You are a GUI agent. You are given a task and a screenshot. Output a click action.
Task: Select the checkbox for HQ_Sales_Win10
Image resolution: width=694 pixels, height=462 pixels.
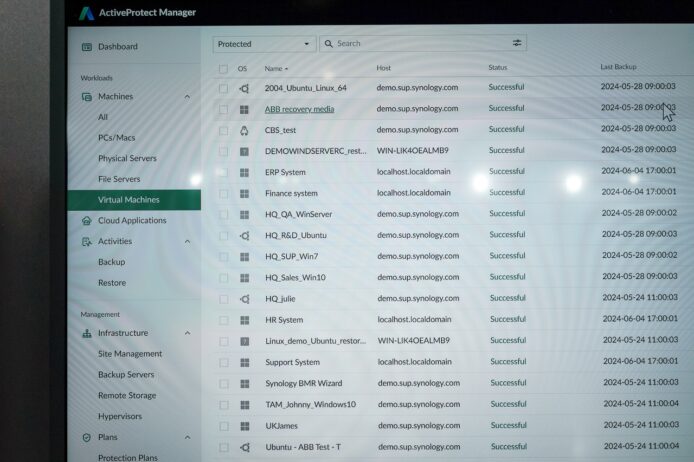pyautogui.click(x=223, y=277)
